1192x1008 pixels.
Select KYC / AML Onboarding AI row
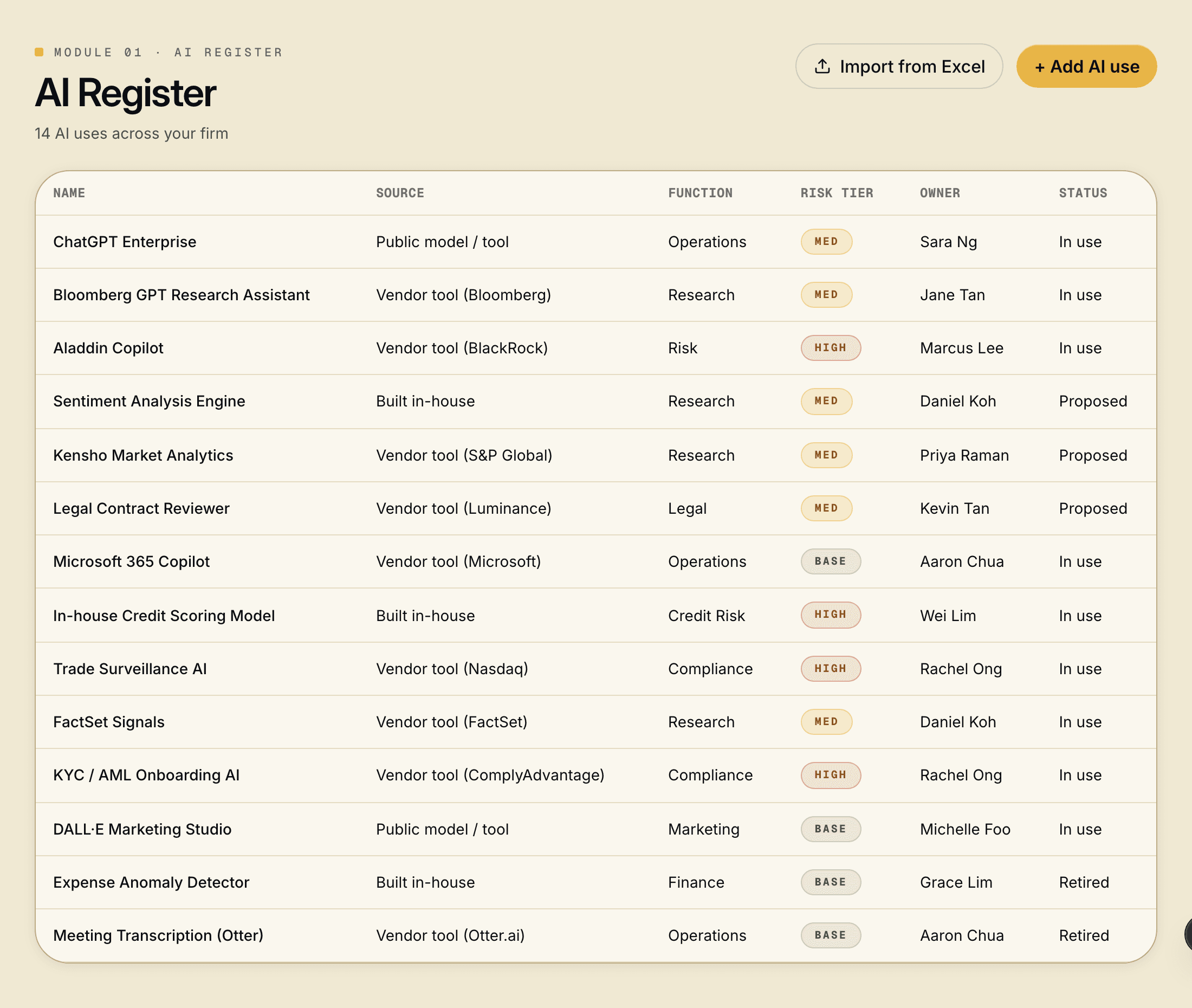[x=595, y=776]
